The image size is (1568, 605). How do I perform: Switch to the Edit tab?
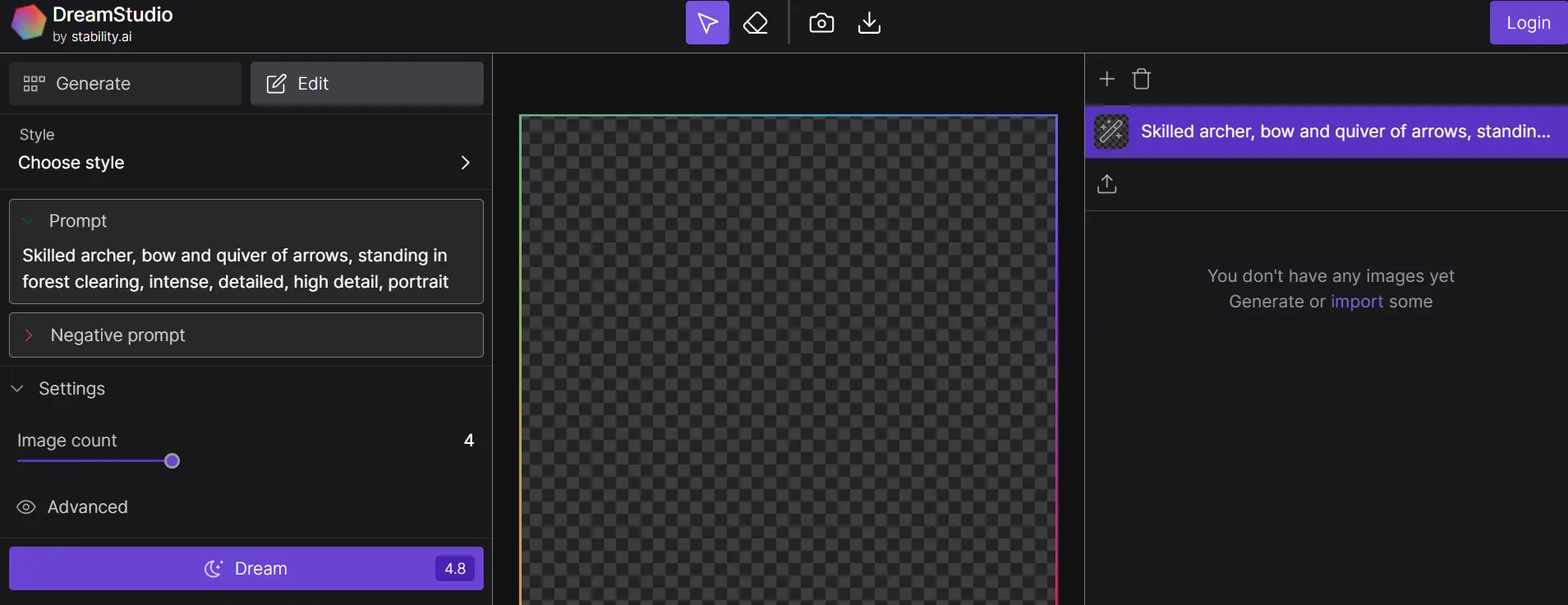tap(367, 84)
